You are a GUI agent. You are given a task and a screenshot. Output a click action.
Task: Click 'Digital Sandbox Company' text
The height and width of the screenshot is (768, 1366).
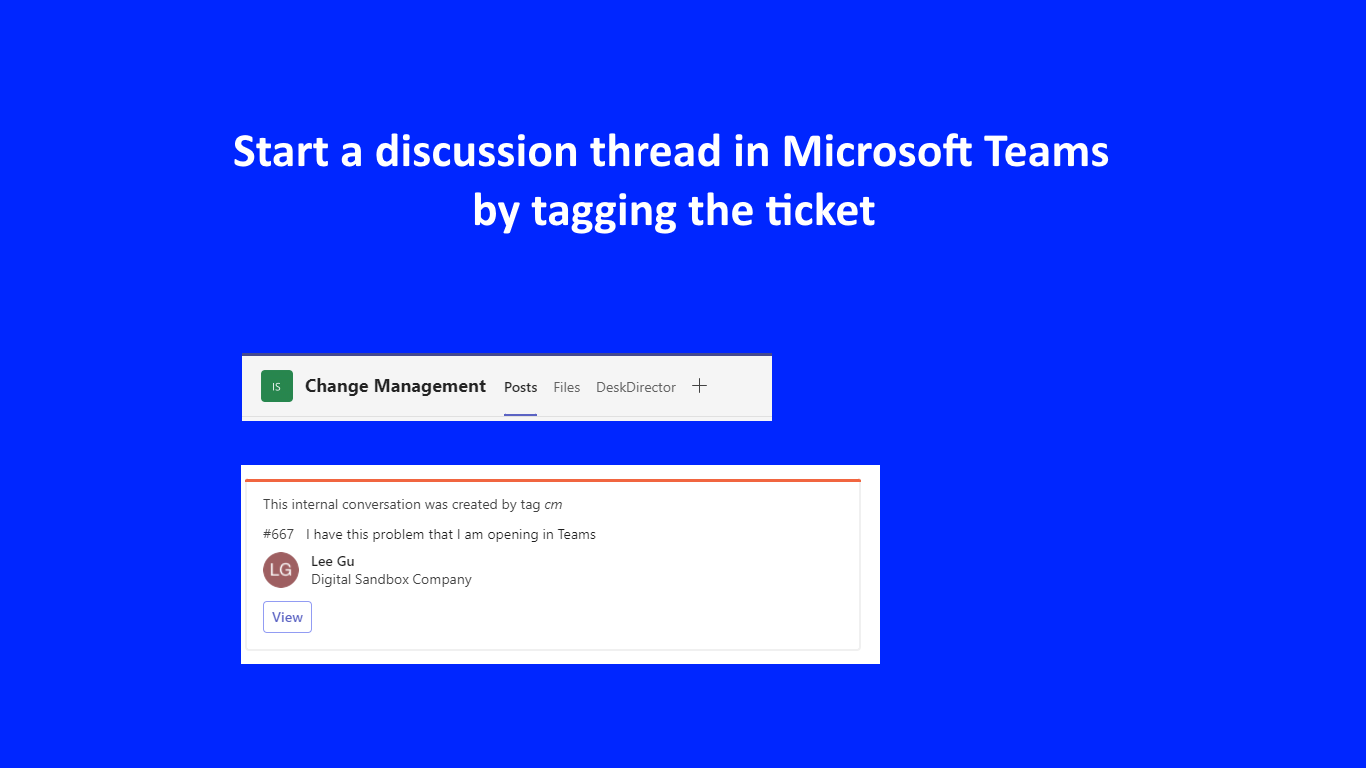pos(391,579)
